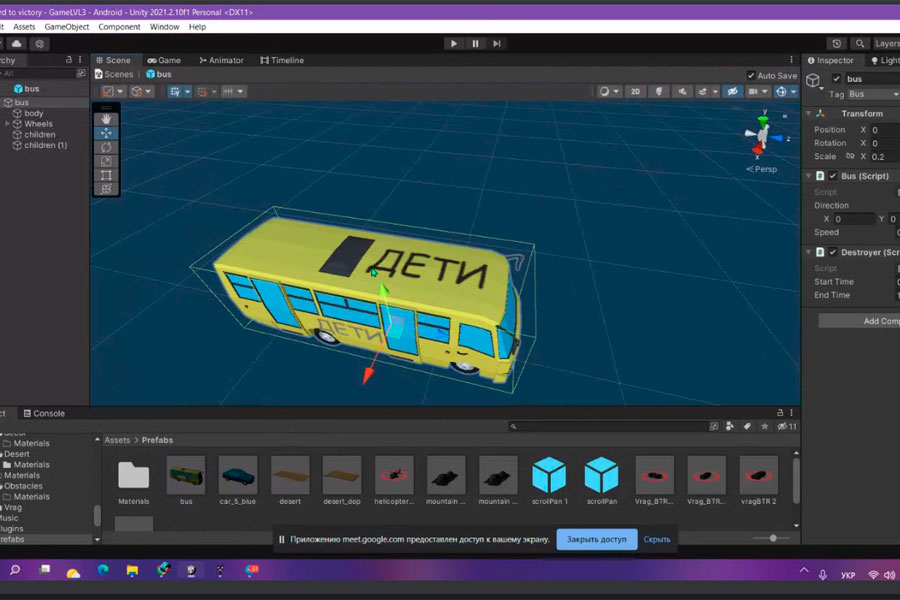900x600 pixels.
Task: Select the Rotate tool in scene toolbar
Action: pyautogui.click(x=107, y=147)
